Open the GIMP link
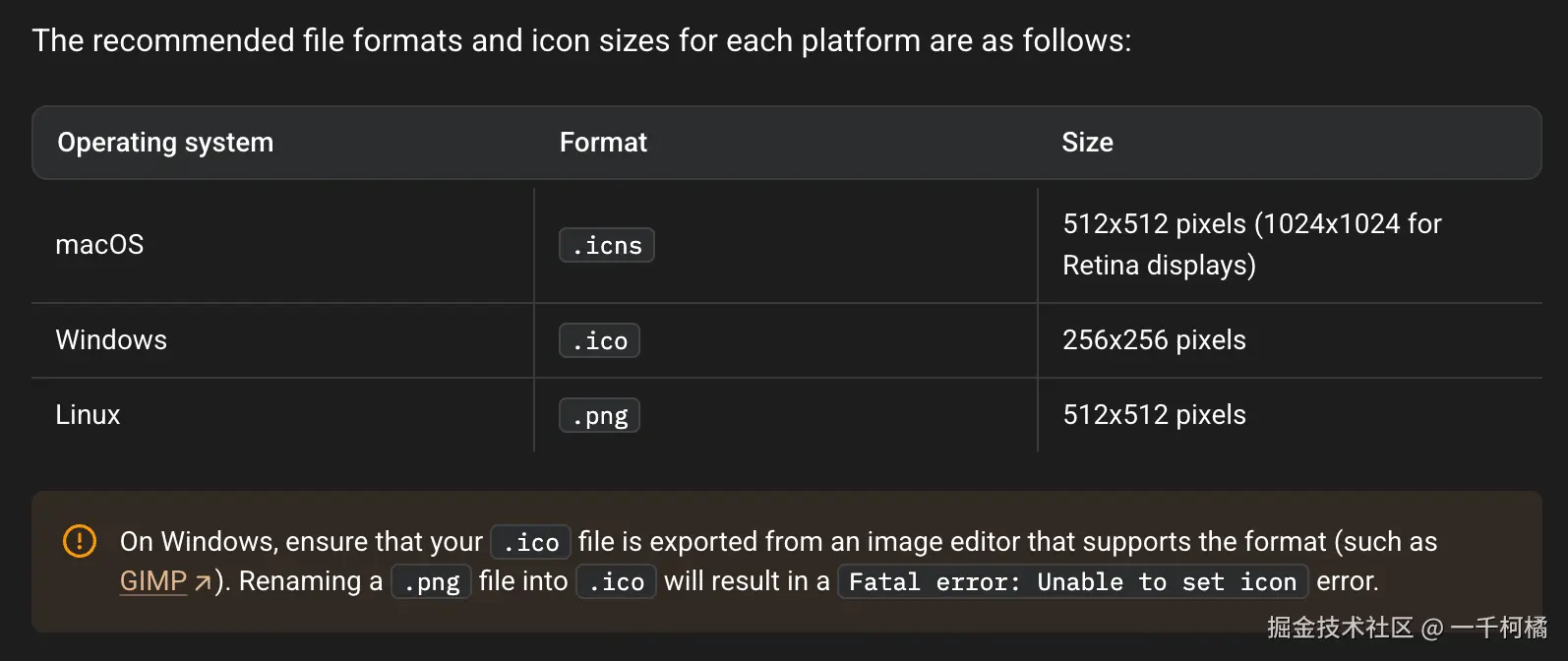The width and height of the screenshot is (1568, 661). [x=153, y=581]
